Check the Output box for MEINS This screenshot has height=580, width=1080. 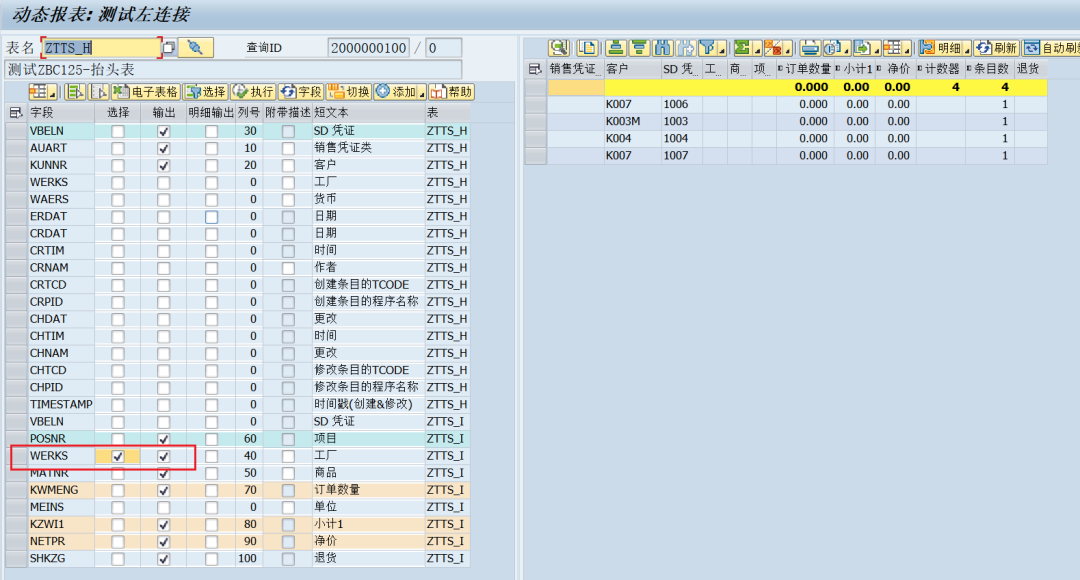[x=163, y=508]
